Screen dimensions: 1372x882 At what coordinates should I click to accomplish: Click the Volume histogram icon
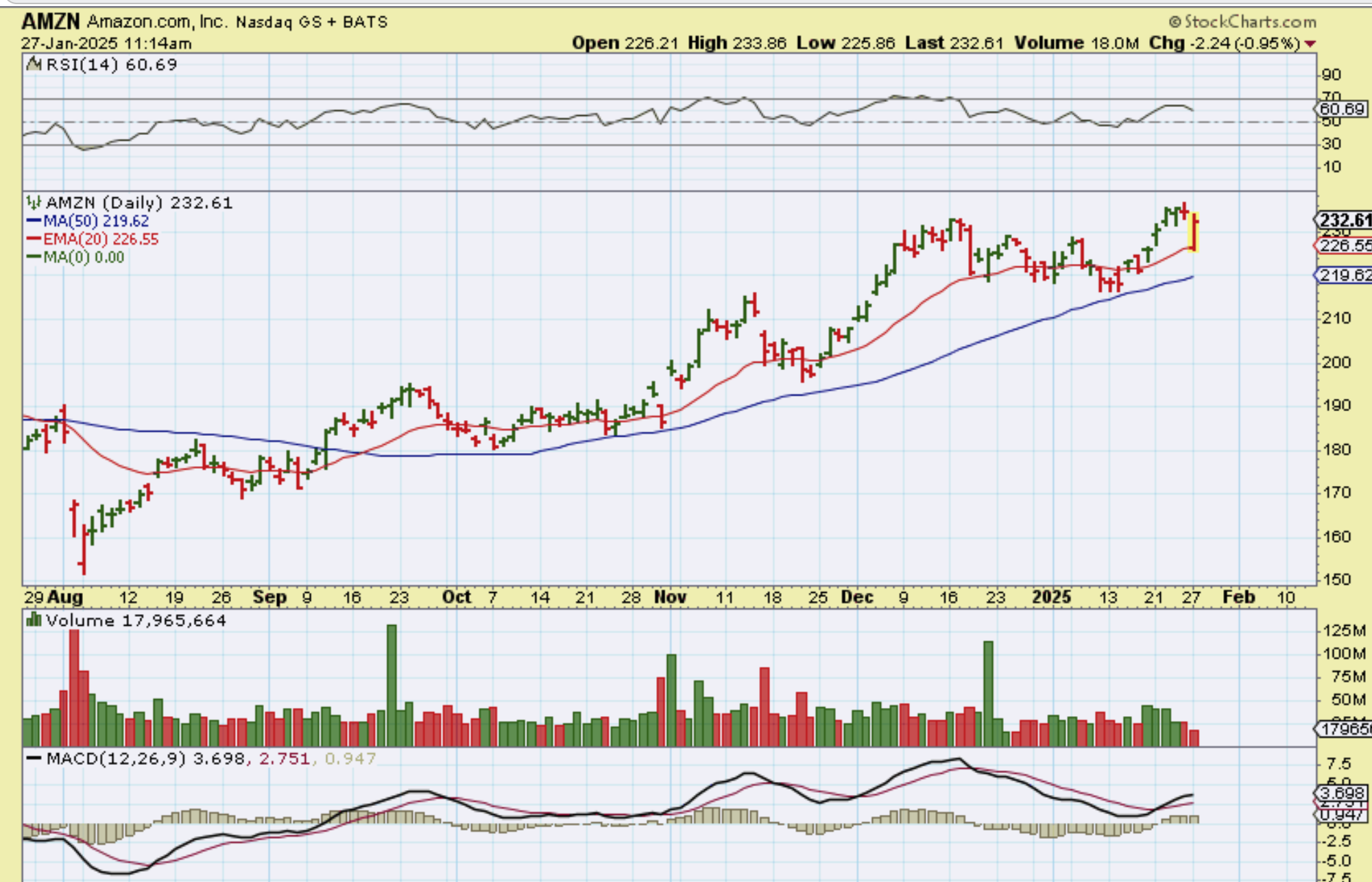click(x=33, y=620)
